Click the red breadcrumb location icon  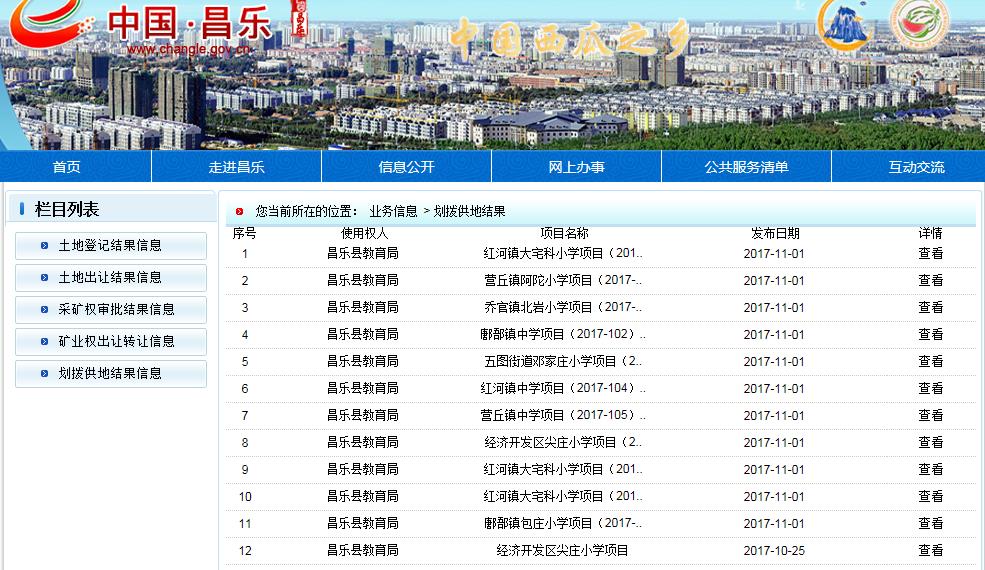pos(239,212)
